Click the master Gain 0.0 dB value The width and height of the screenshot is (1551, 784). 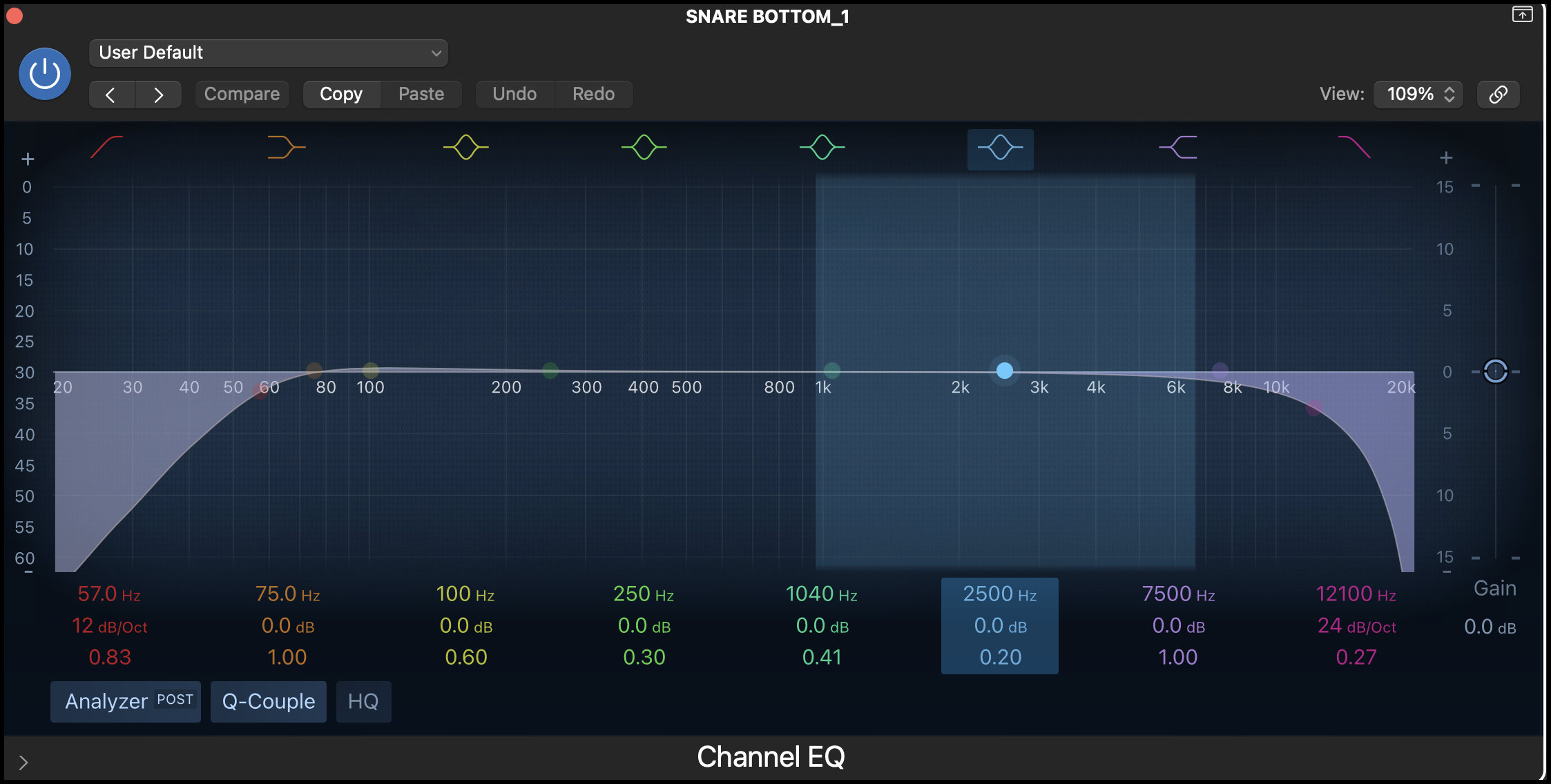point(1490,627)
